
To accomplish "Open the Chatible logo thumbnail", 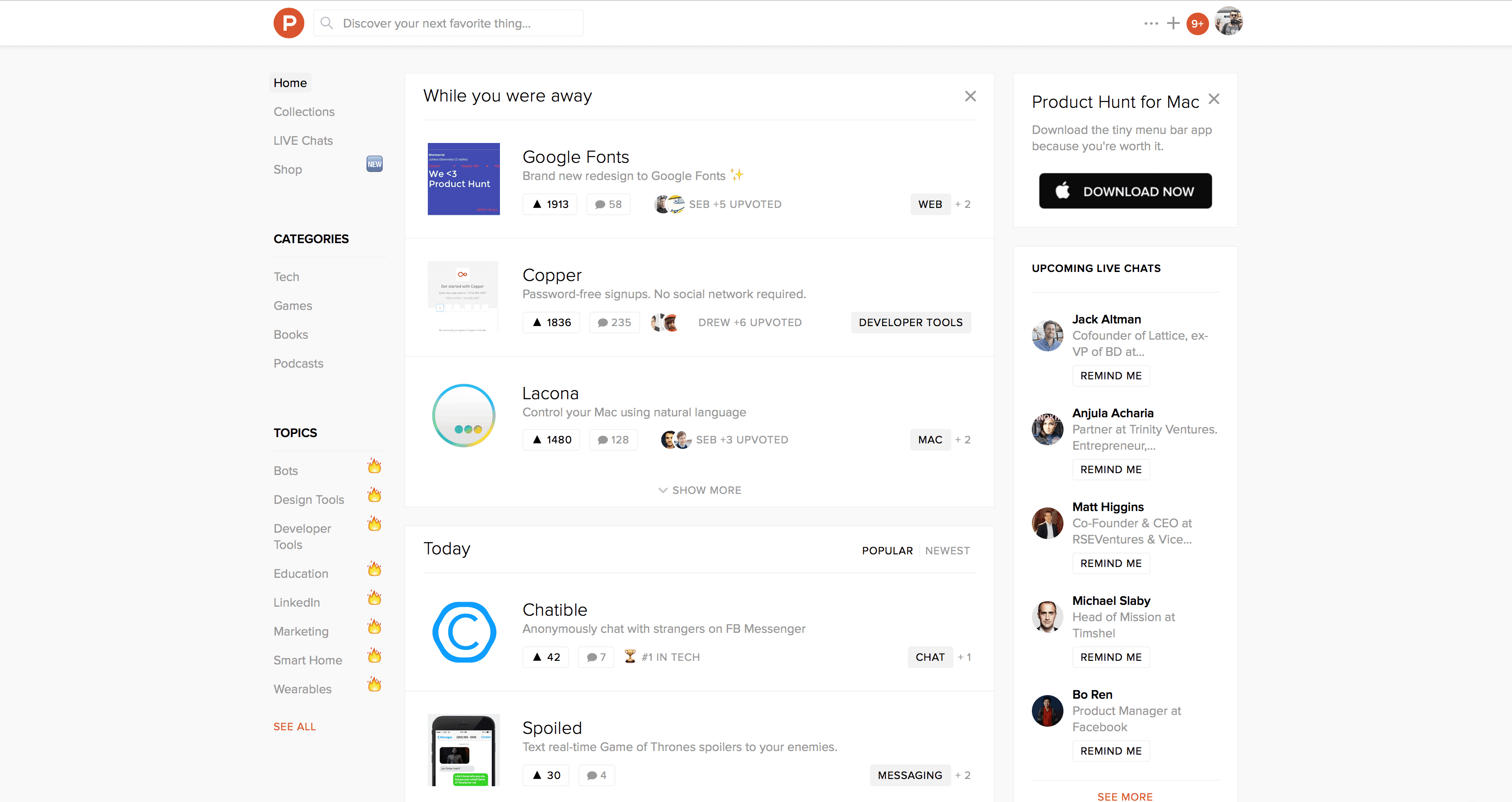I will point(464,632).
